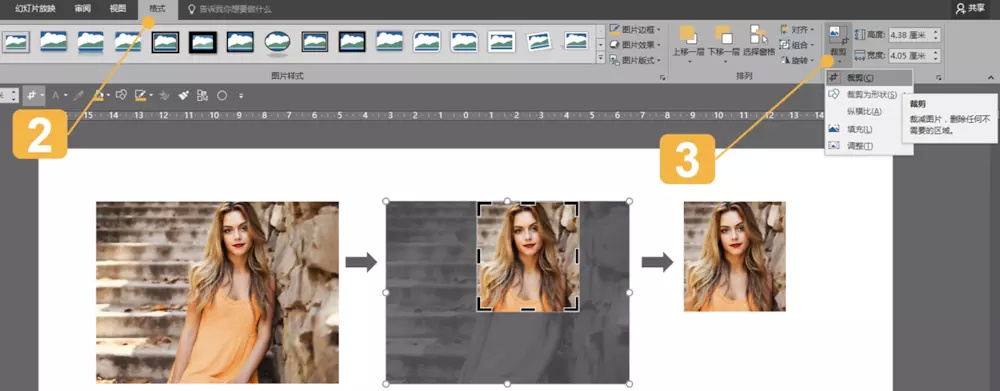This screenshot has height=391, width=1000.
Task: Open the 对齐 align dropdown
Action: [x=798, y=29]
